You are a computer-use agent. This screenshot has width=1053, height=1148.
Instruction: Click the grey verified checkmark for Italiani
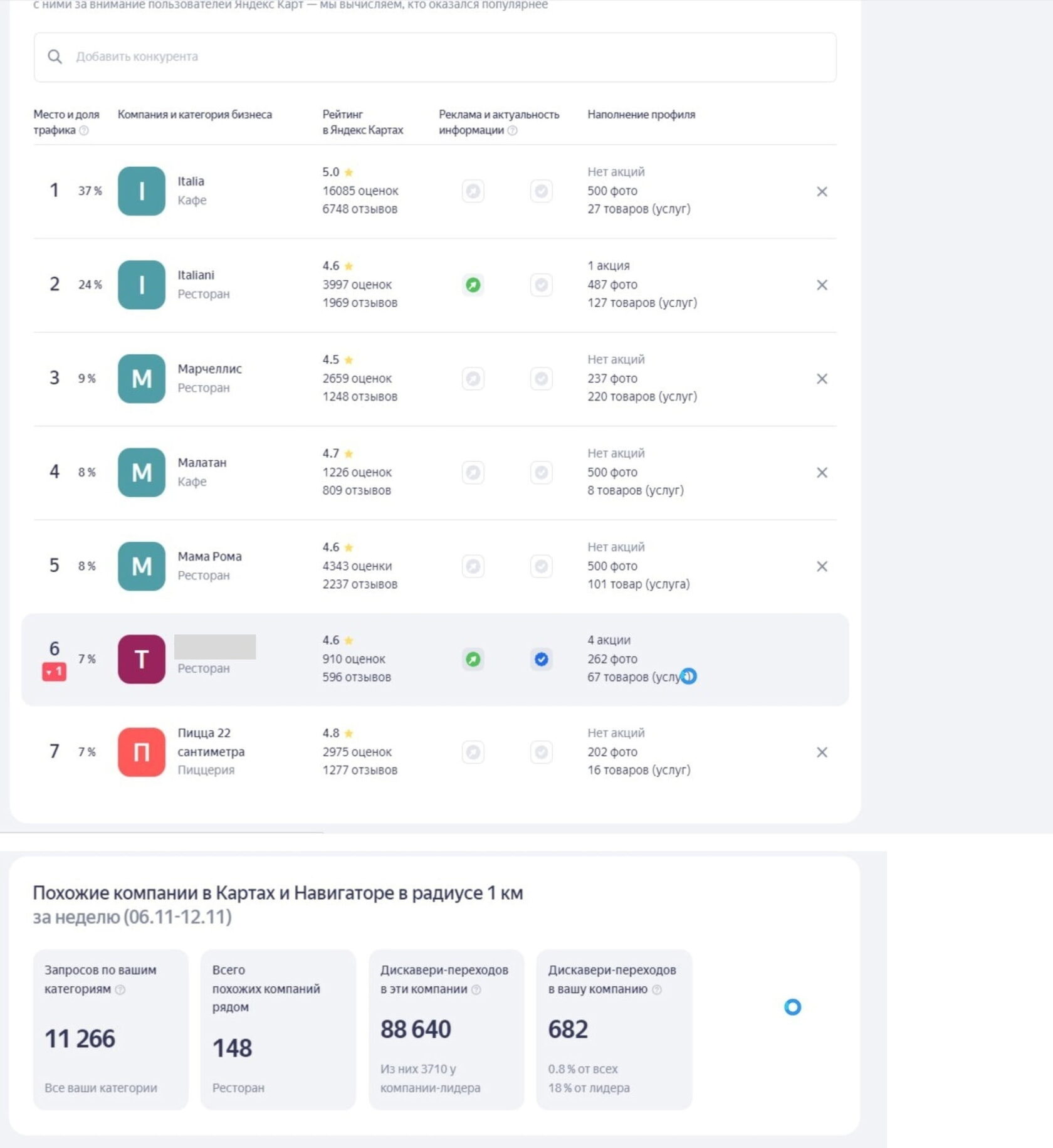tap(541, 285)
